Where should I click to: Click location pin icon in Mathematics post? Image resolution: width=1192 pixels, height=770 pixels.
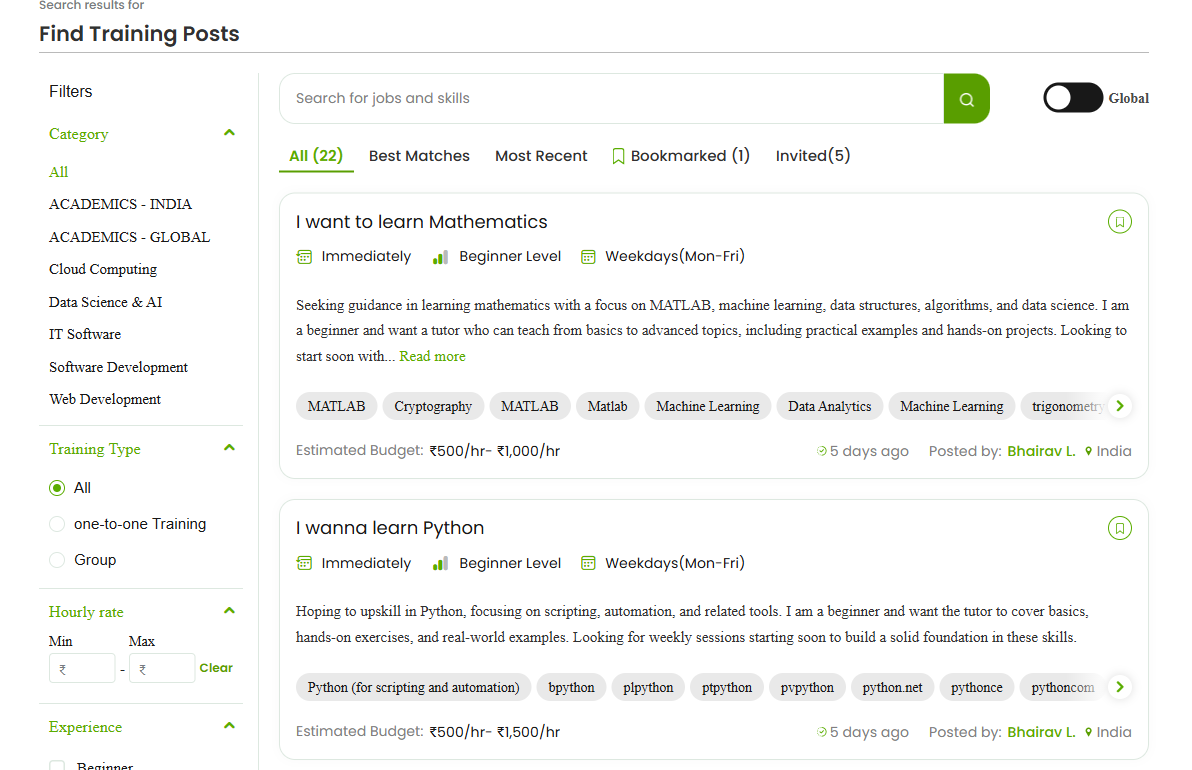click(1089, 452)
